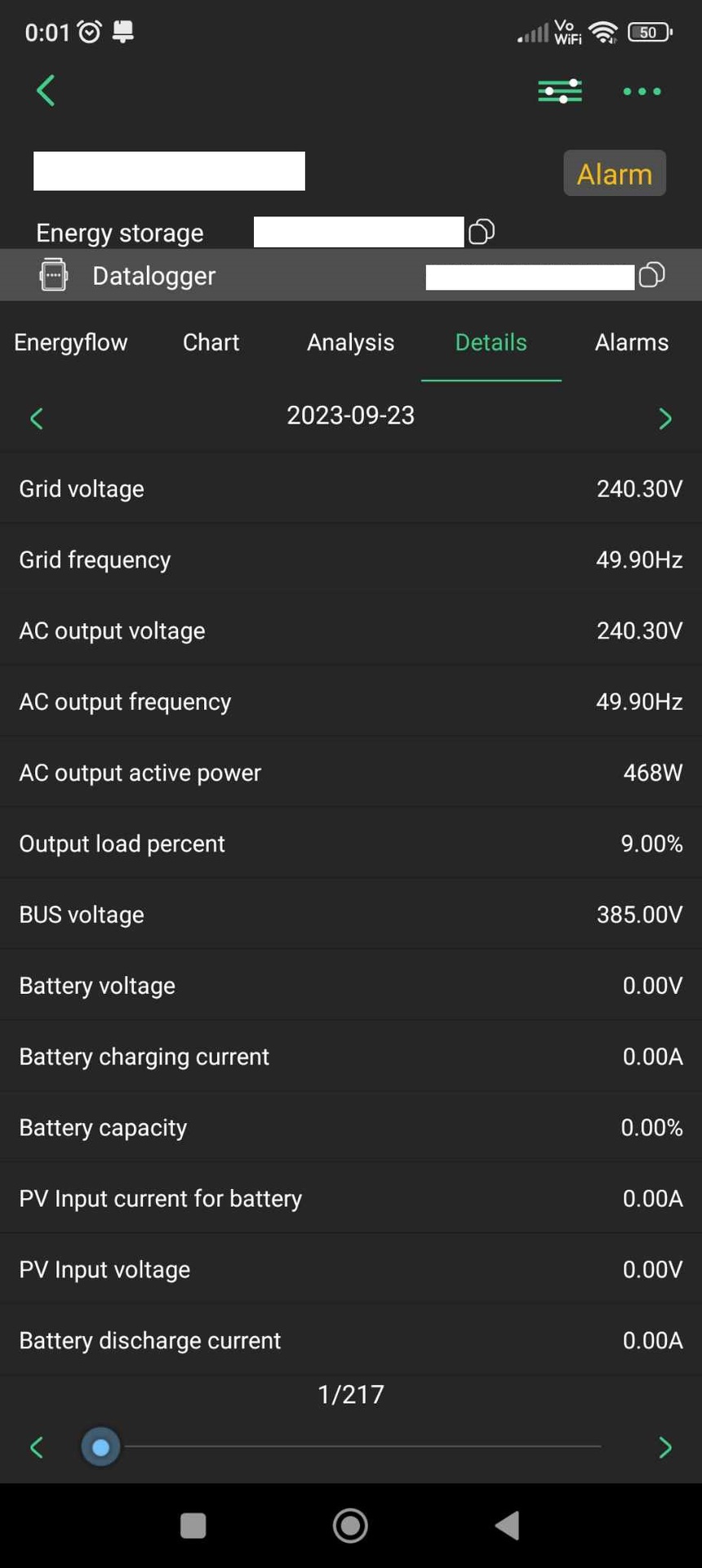The height and width of the screenshot is (1568, 702).
Task: Open the filter settings sliders icon
Action: pyautogui.click(x=560, y=91)
